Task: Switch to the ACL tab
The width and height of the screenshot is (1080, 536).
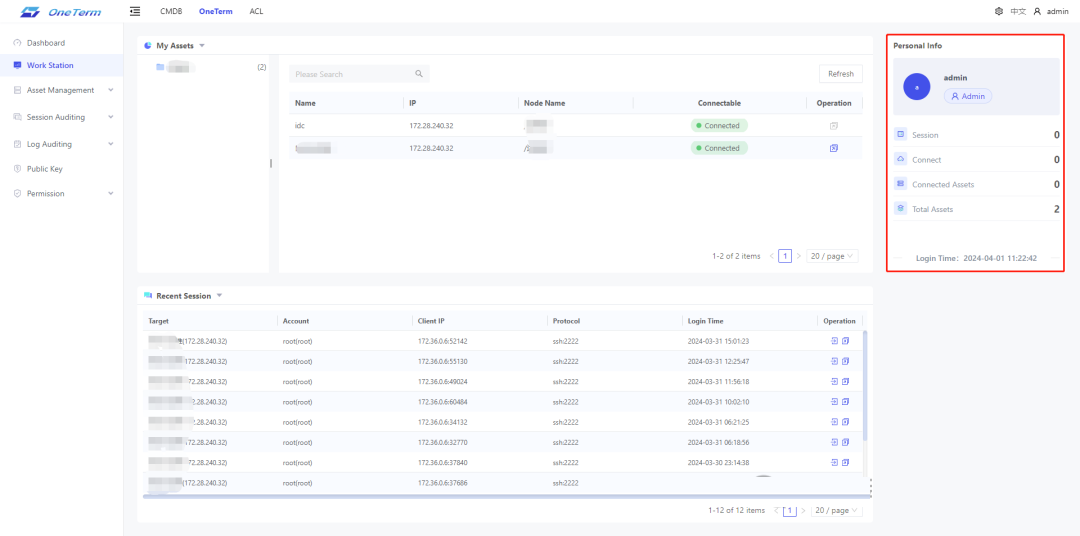Action: 256,11
